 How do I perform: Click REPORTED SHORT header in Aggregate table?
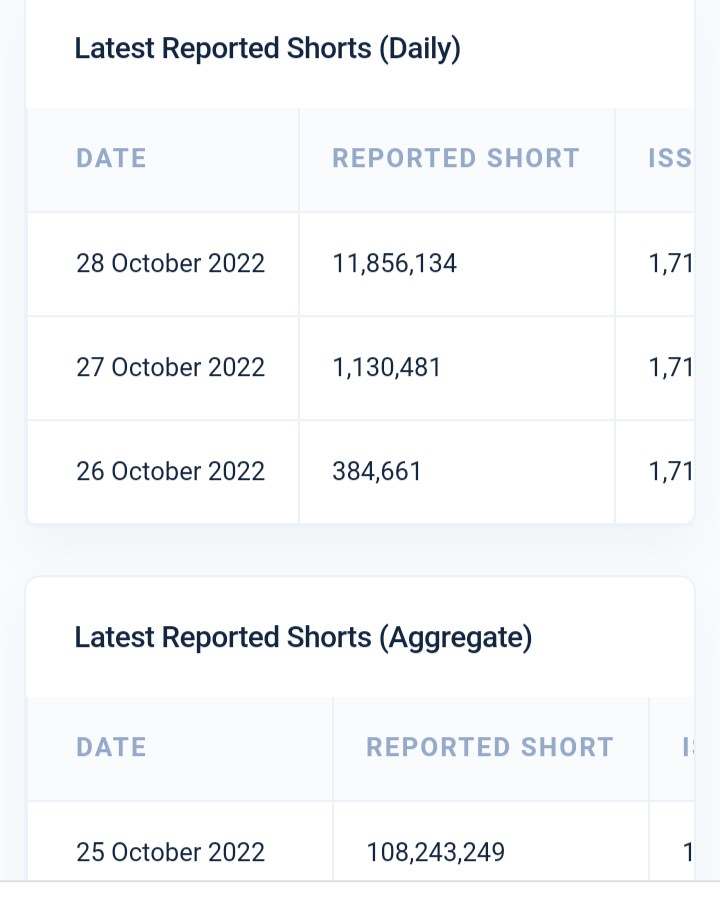(489, 748)
